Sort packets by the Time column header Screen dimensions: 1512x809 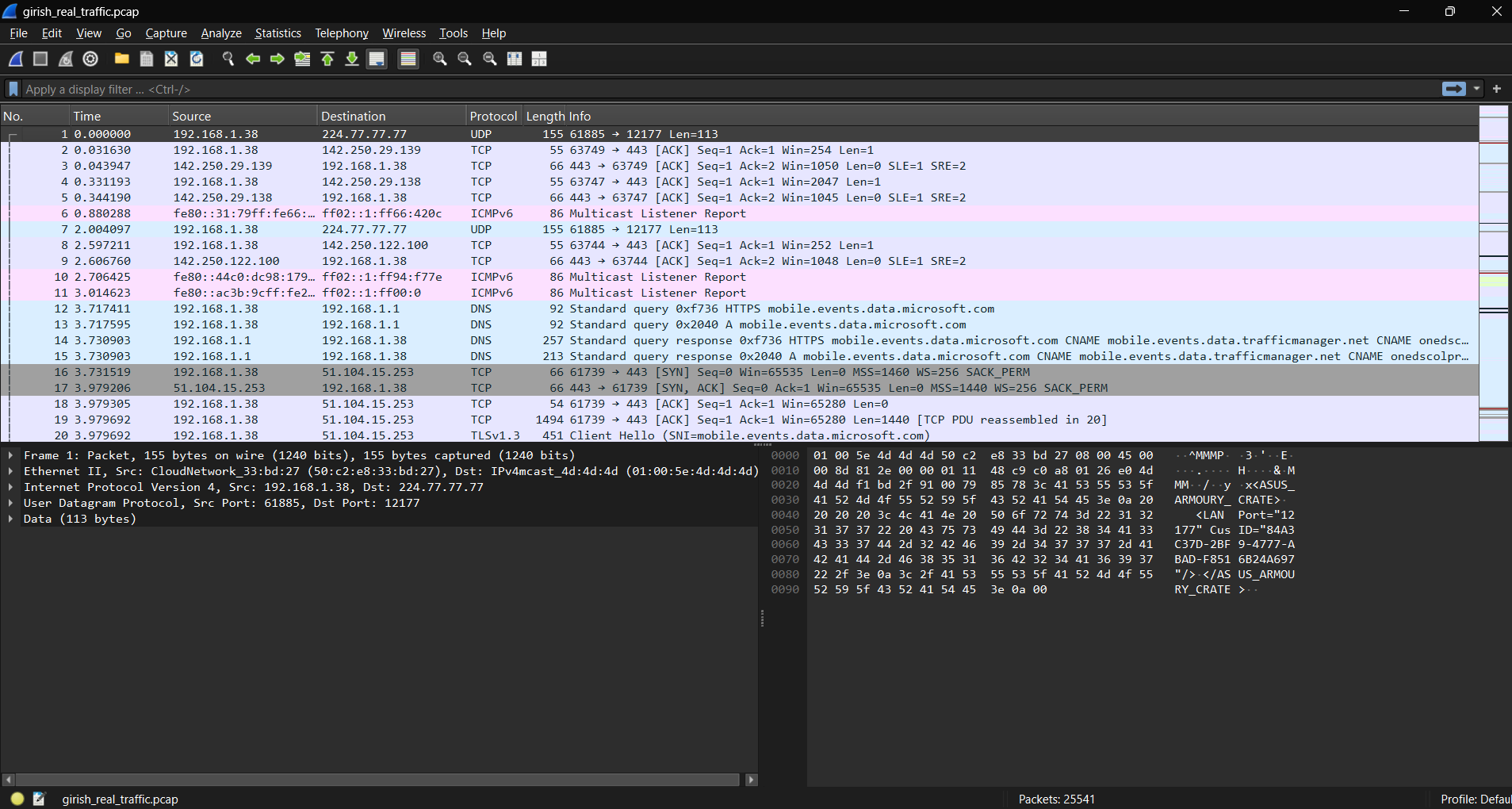tap(120, 116)
